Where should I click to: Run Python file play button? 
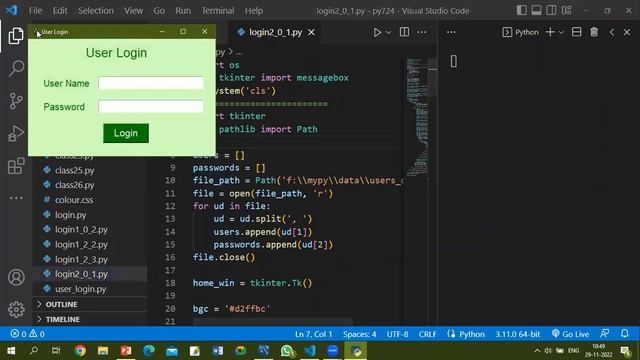pyautogui.click(x=377, y=32)
